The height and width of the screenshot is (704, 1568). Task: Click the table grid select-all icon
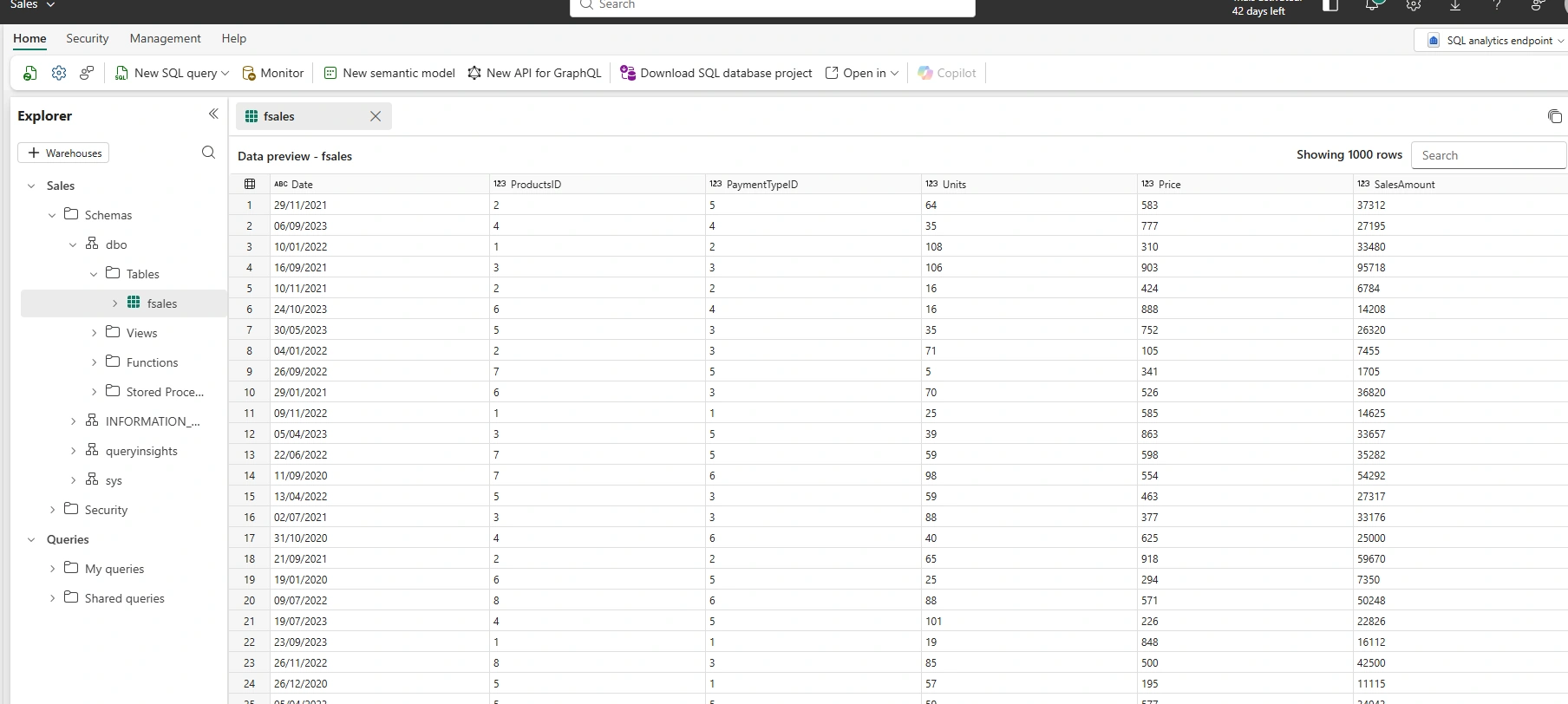tap(250, 184)
